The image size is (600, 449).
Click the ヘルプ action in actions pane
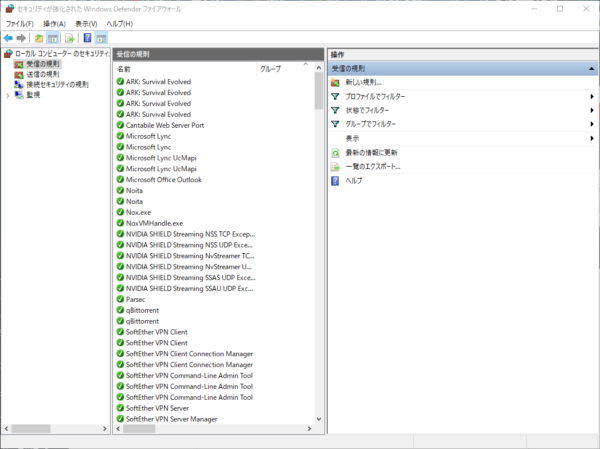click(354, 181)
